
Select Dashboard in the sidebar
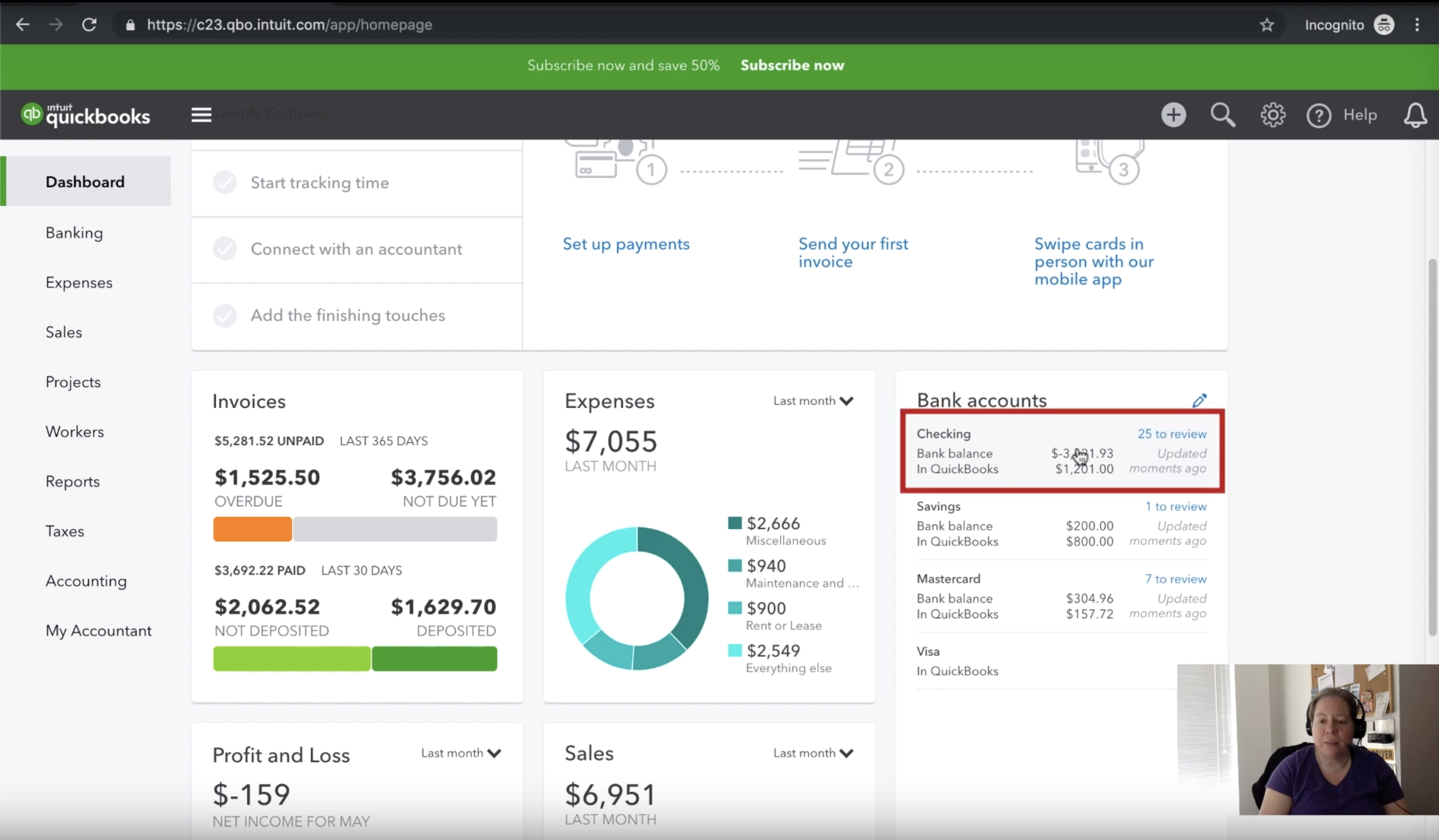tap(85, 181)
